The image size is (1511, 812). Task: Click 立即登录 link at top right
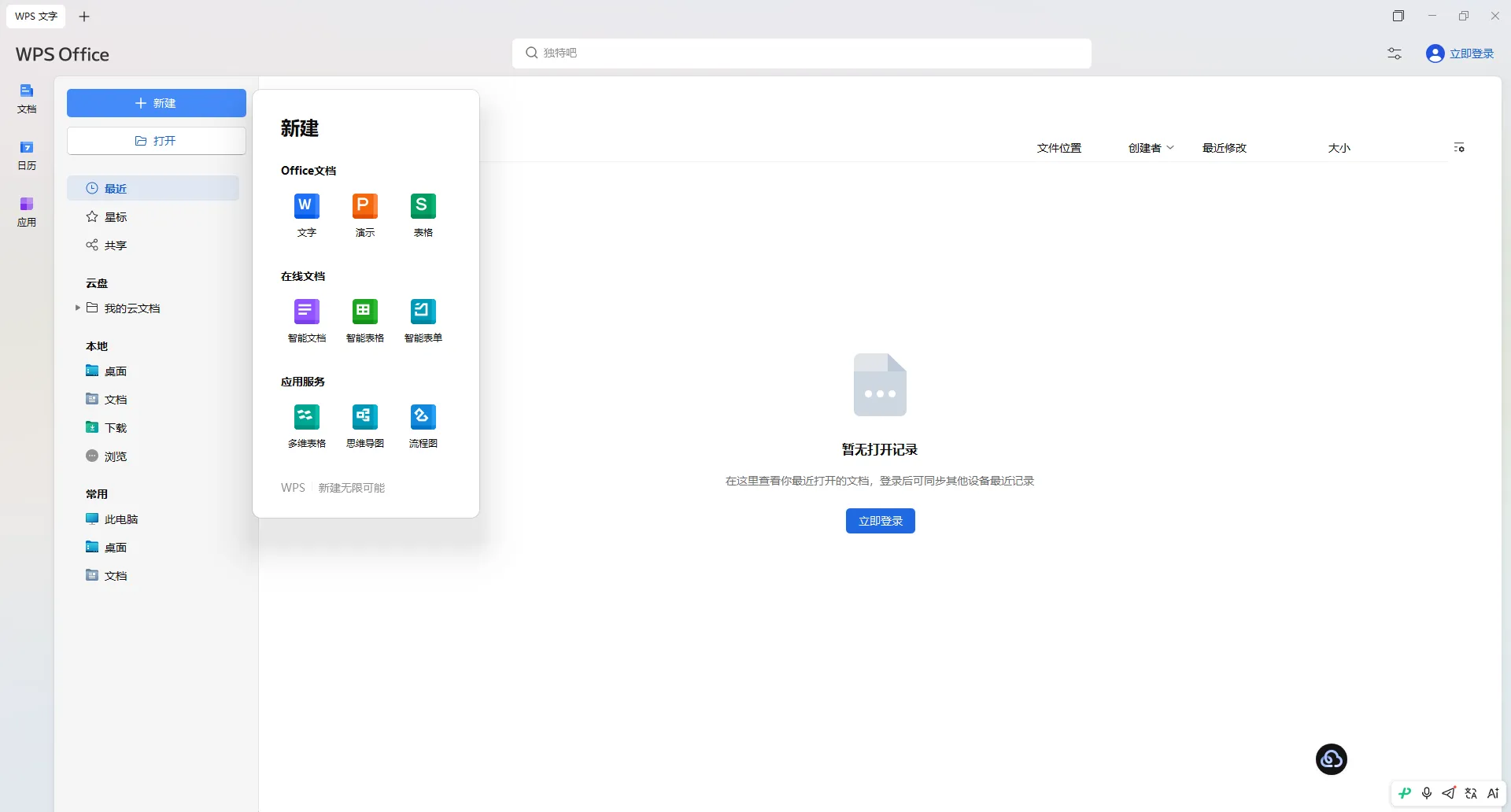[x=1472, y=54]
